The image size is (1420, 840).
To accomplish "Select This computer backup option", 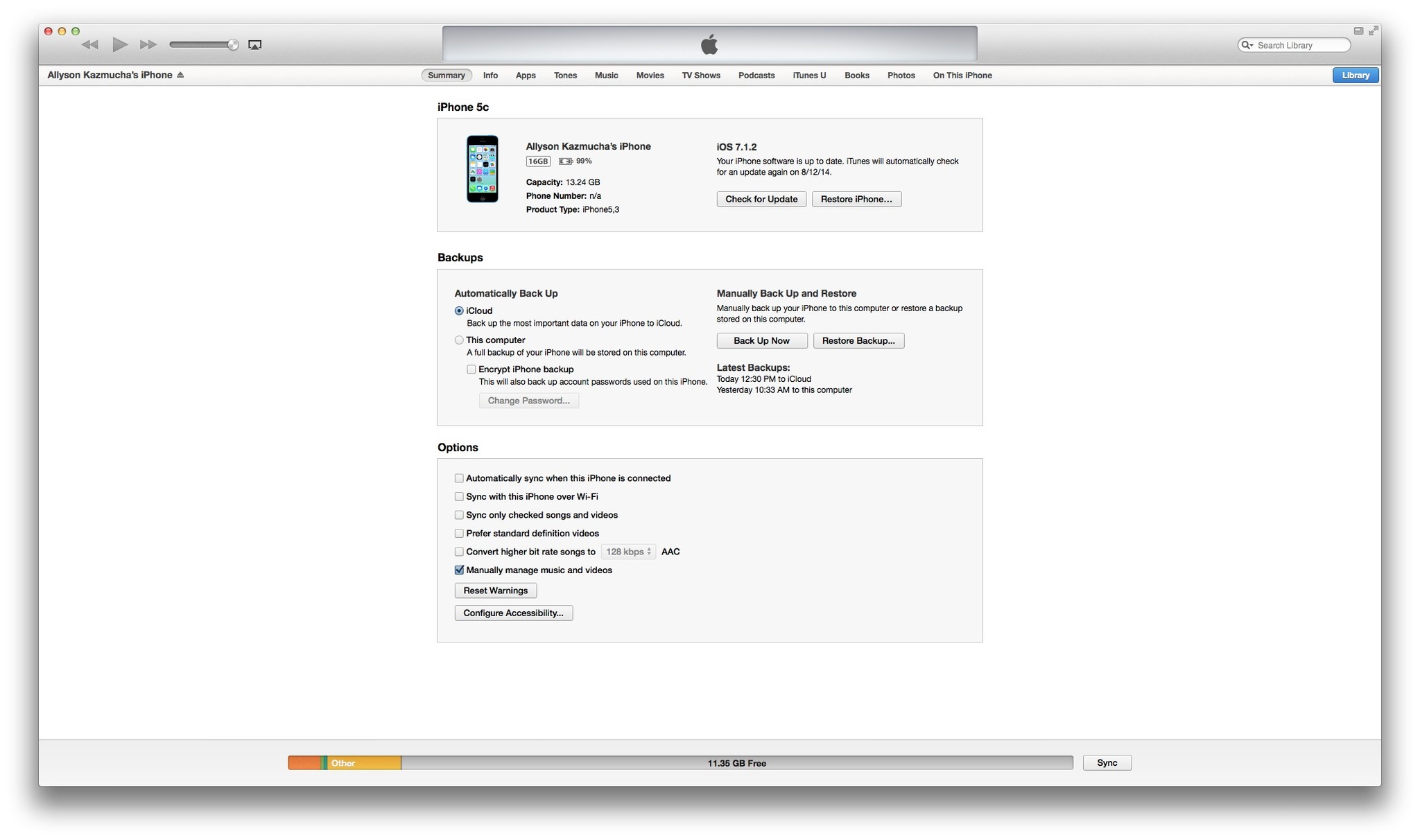I will [459, 340].
